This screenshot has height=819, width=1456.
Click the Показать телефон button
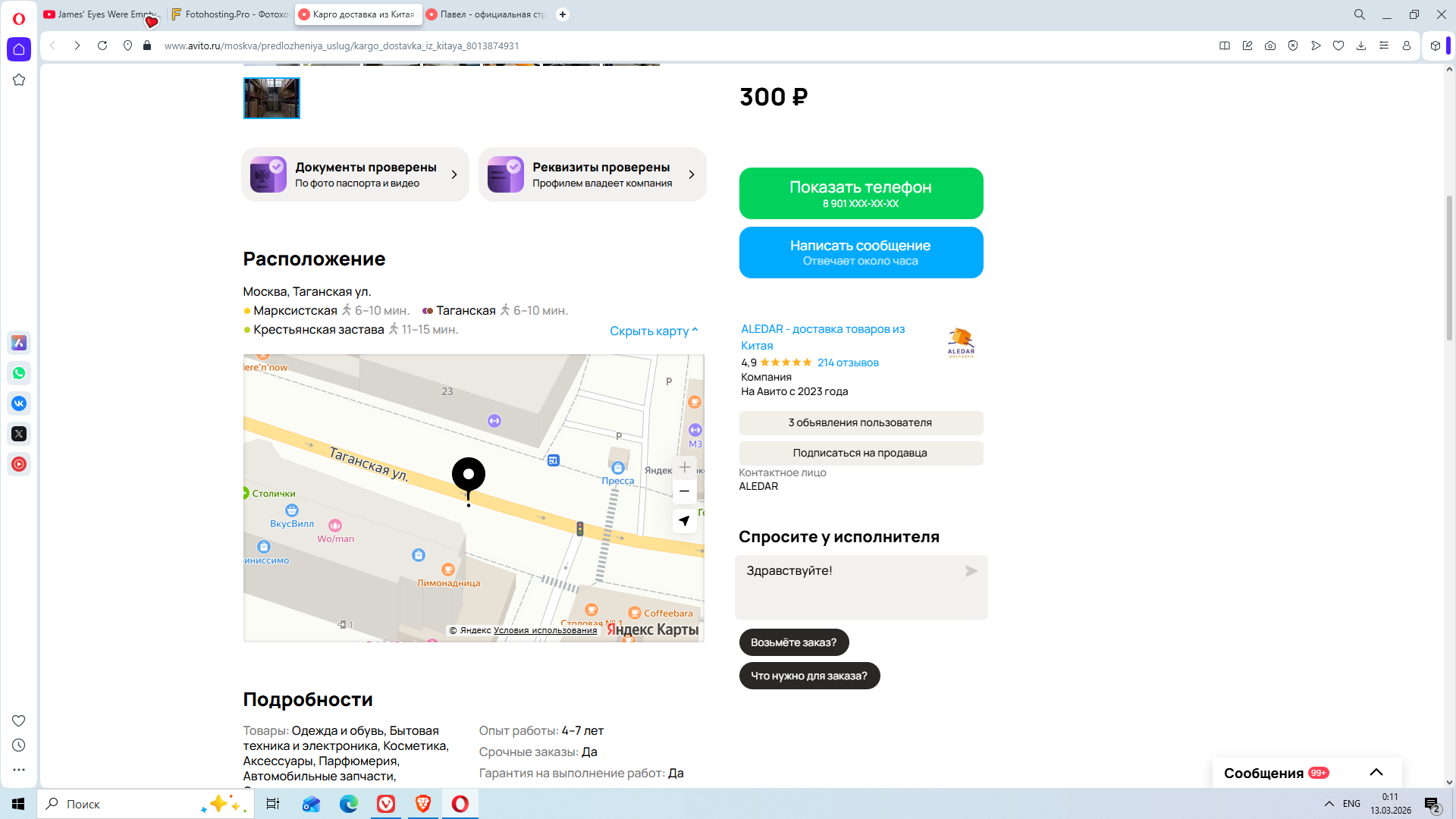point(861,193)
